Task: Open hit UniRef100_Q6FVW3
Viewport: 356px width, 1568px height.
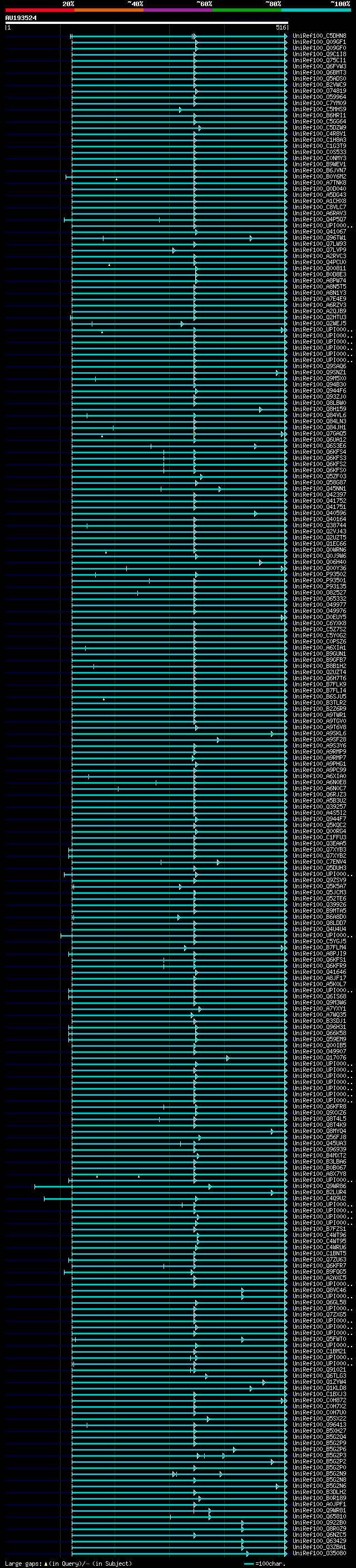Action: tap(319, 66)
